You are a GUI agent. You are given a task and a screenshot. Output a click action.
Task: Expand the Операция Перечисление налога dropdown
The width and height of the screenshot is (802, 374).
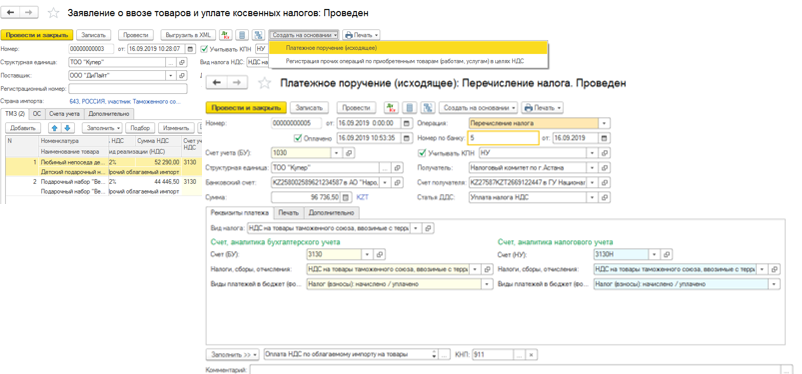[605, 123]
